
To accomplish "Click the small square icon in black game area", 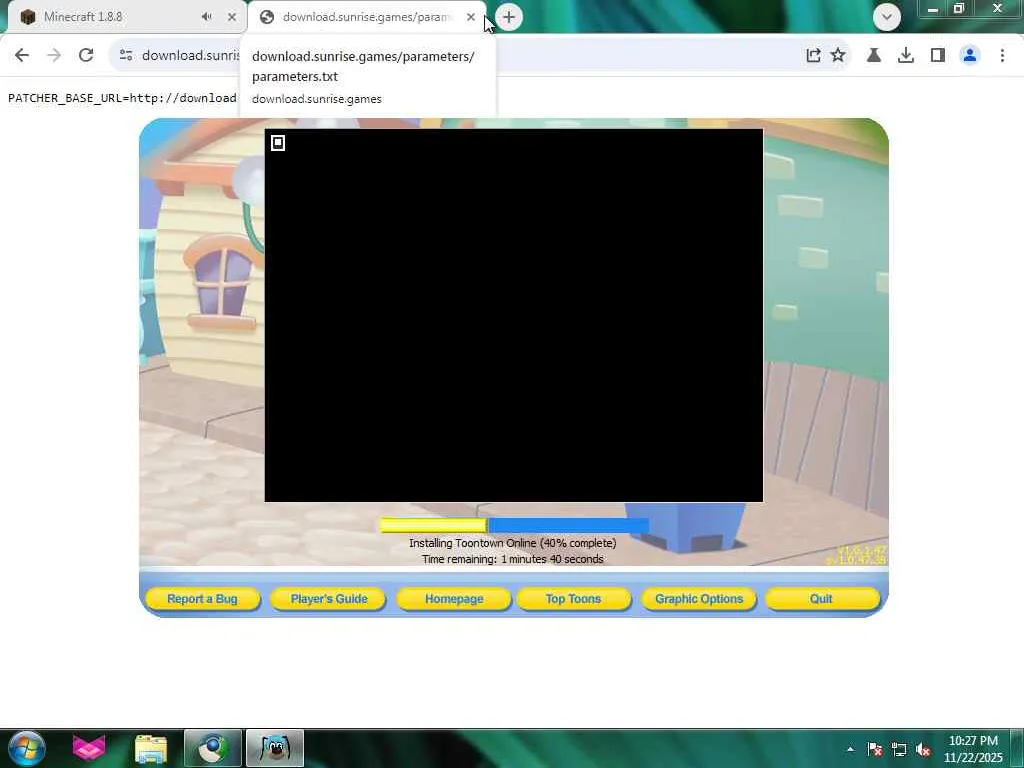I will [x=278, y=143].
